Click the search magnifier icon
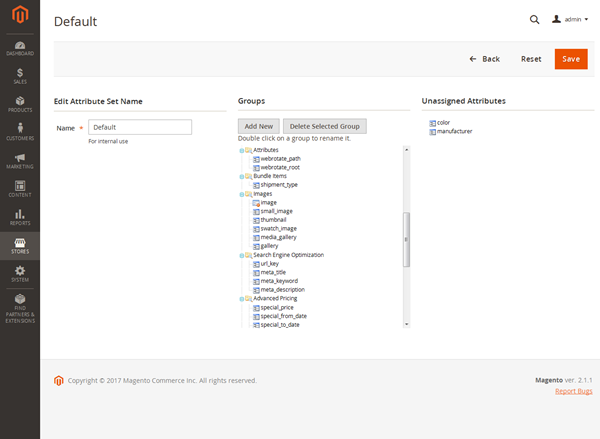The height and width of the screenshot is (439, 600). click(x=534, y=19)
